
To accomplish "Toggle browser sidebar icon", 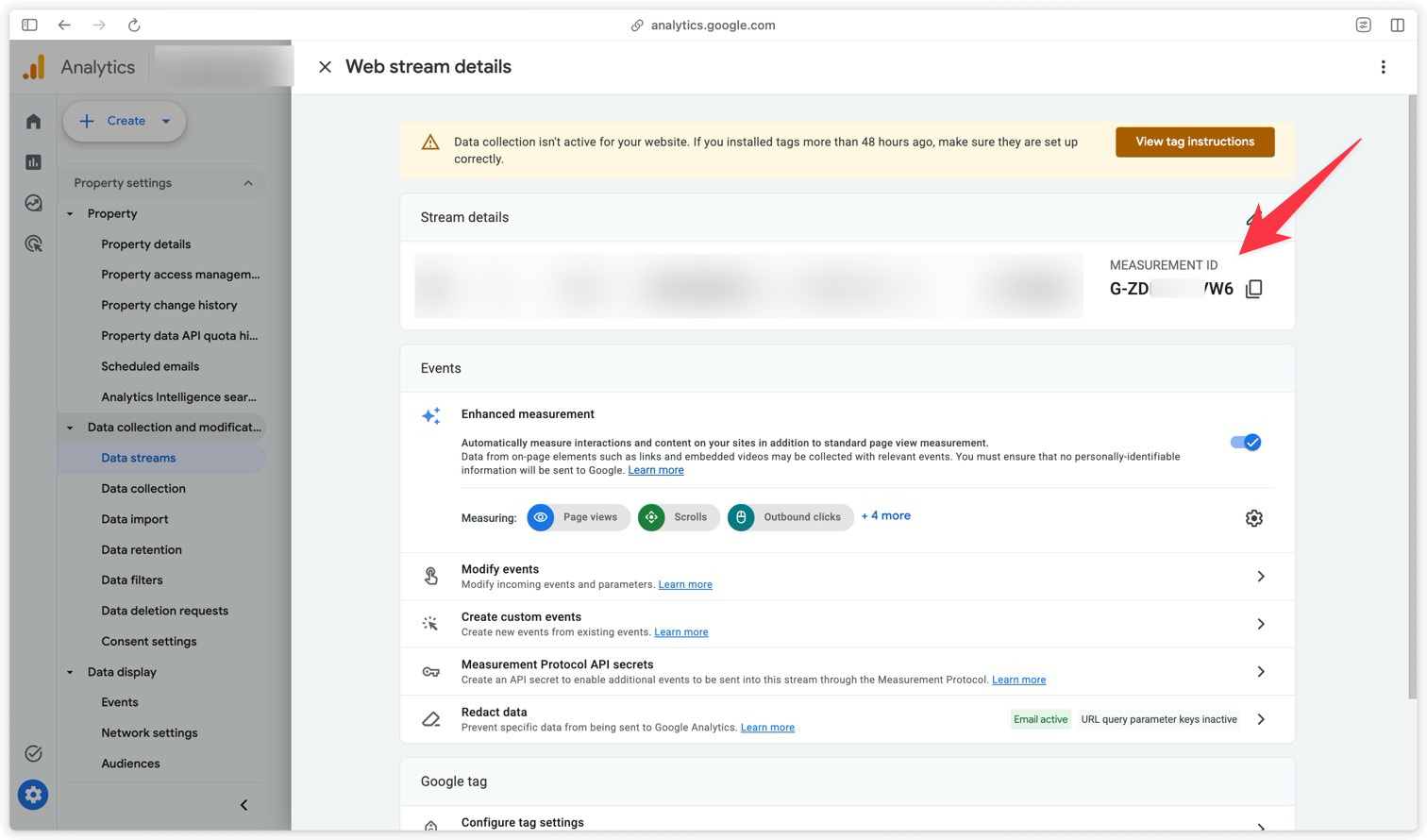I will coord(30,25).
